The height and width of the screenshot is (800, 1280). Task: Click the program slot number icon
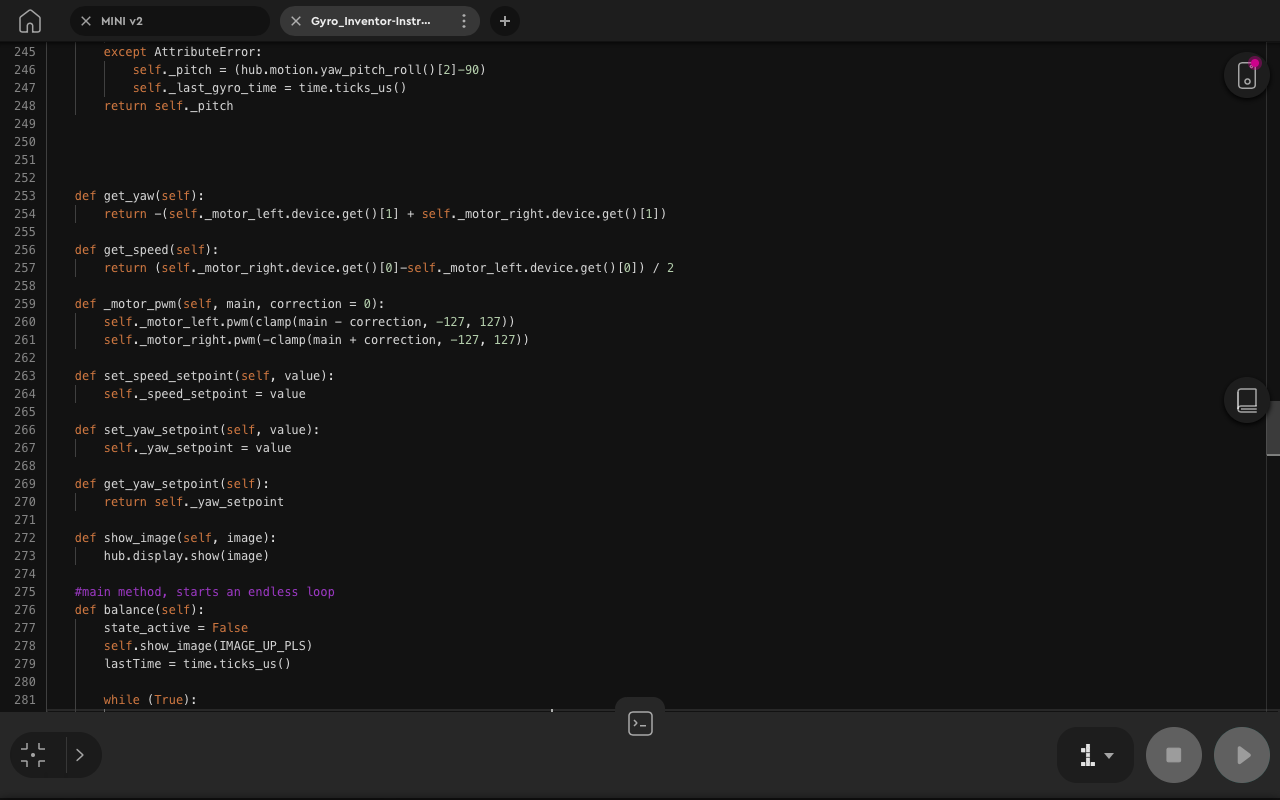point(1086,755)
